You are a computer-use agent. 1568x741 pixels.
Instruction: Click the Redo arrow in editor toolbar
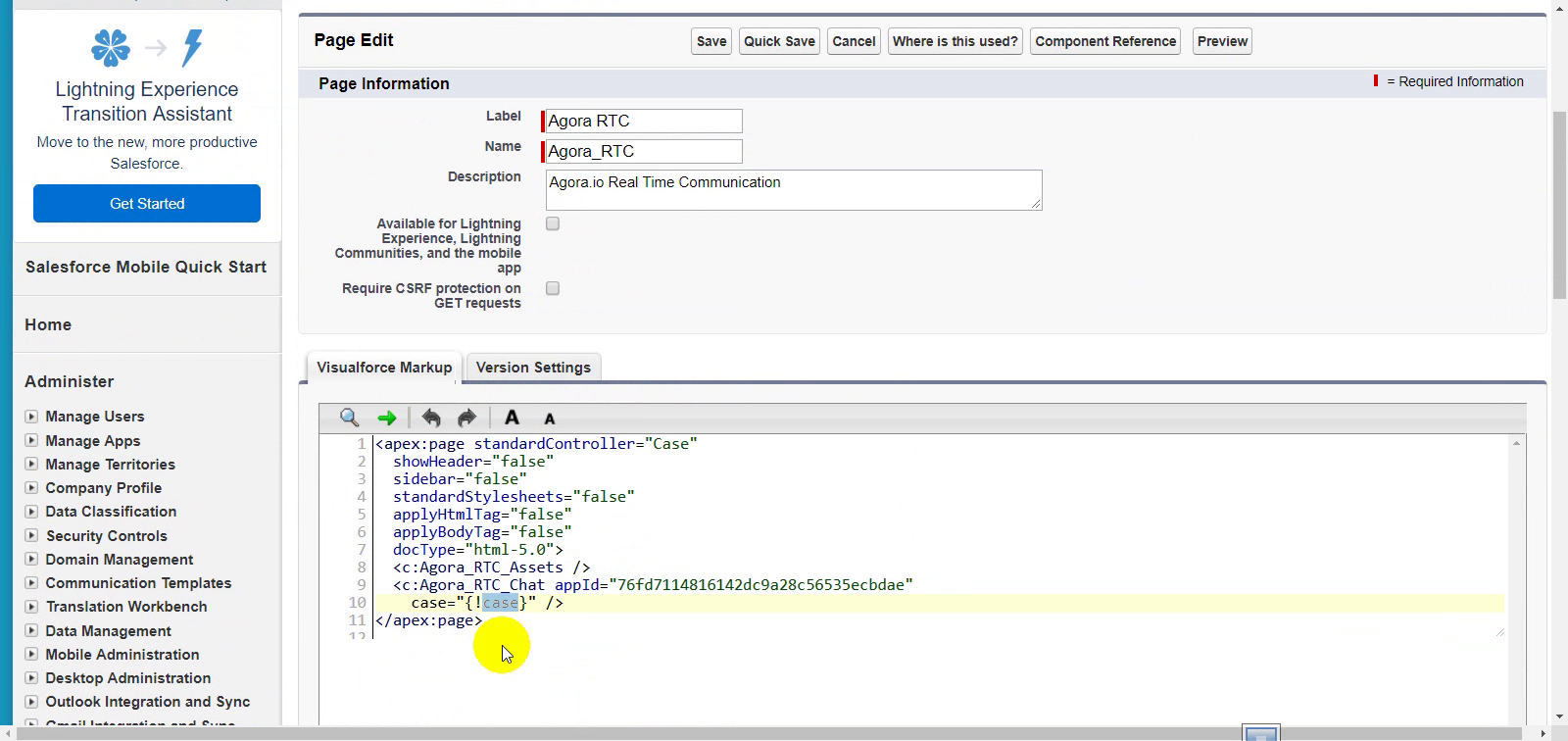[x=467, y=418]
